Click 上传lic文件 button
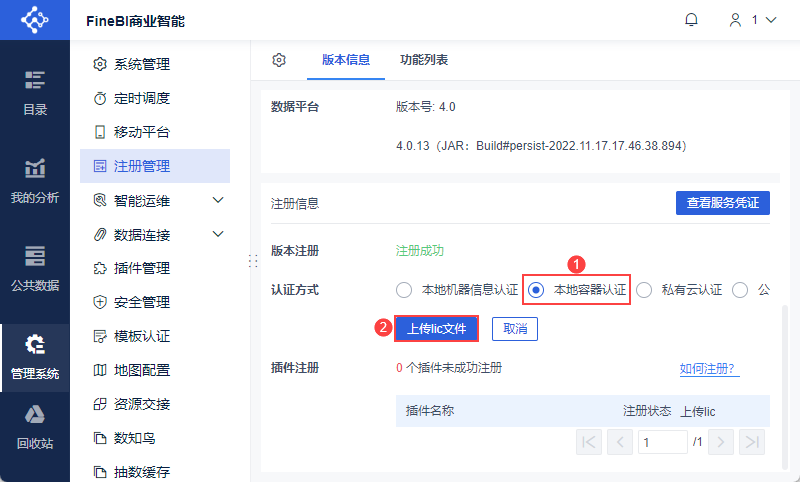The height and width of the screenshot is (482, 800). coord(436,329)
